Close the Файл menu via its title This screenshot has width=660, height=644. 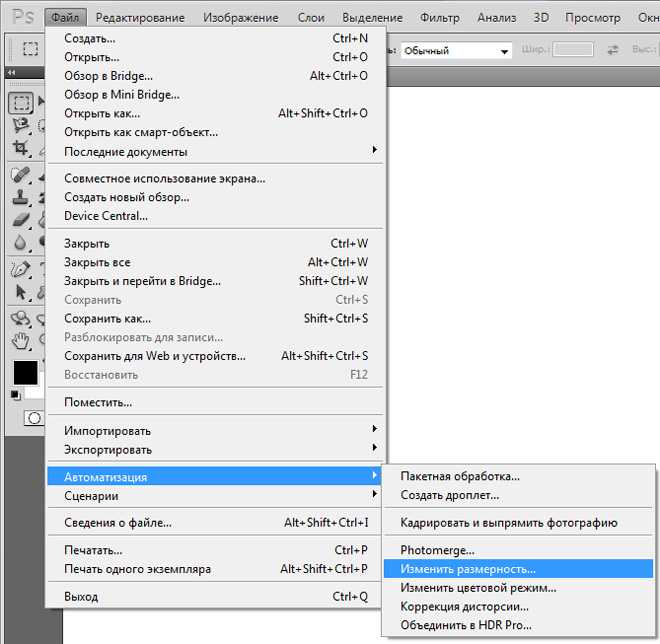pyautogui.click(x=65, y=18)
